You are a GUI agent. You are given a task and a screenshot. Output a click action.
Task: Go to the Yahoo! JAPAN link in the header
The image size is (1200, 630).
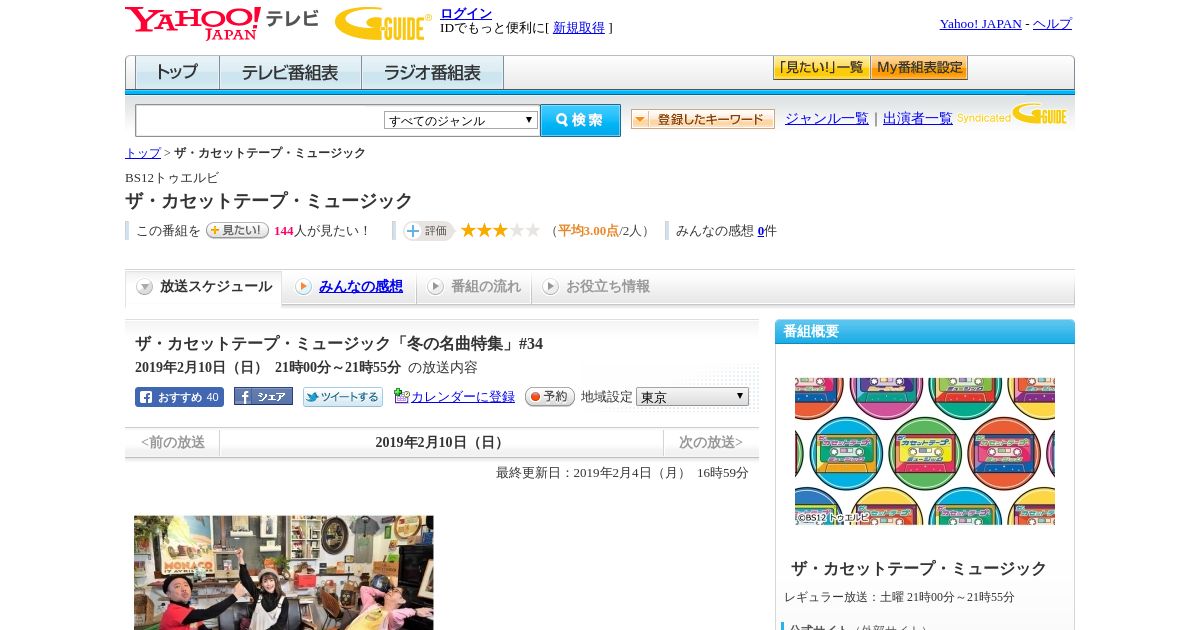click(980, 24)
